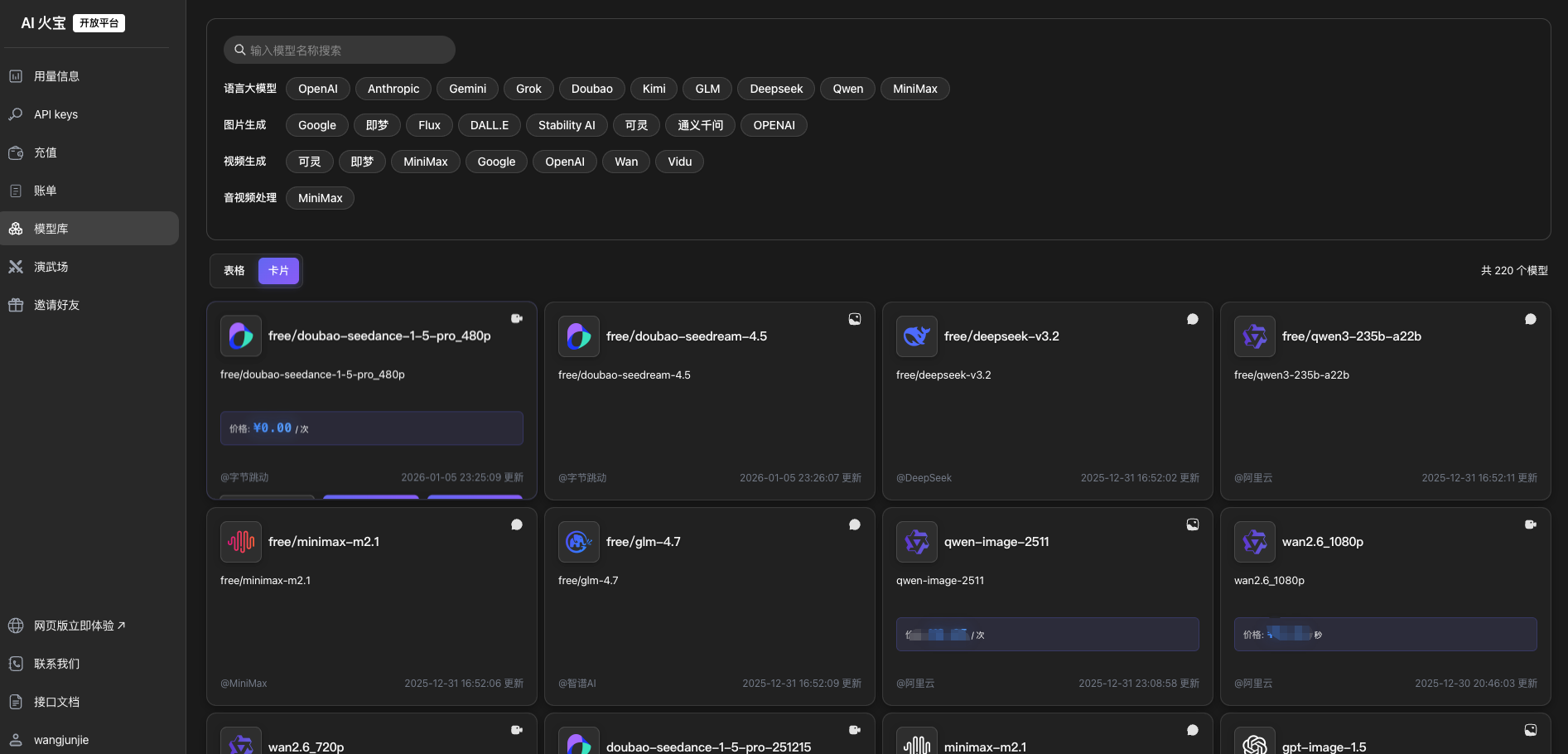Click the chat bubble icon on free/qwen3-235b-a22b card
The width and height of the screenshot is (1568, 754).
click(x=1531, y=319)
